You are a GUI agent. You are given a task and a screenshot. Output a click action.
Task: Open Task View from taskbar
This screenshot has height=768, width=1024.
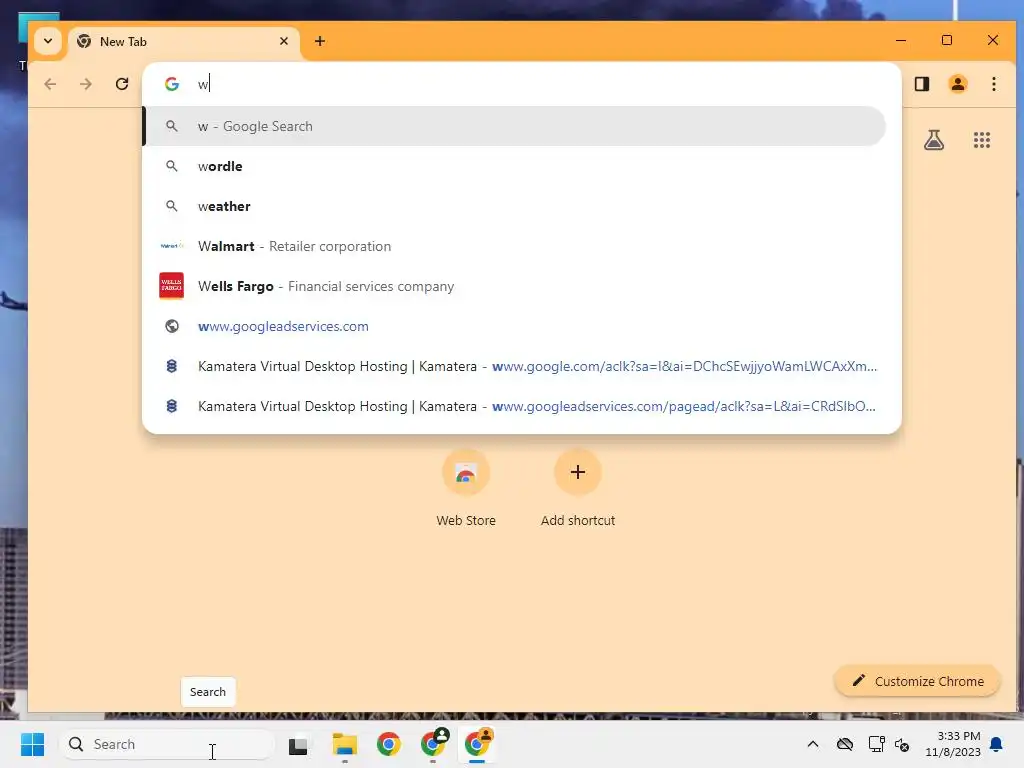click(x=298, y=744)
